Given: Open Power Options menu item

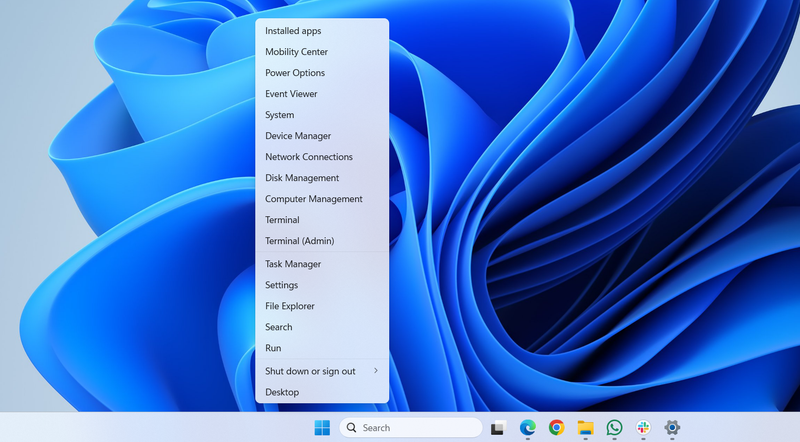Looking at the screenshot, I should point(295,73).
